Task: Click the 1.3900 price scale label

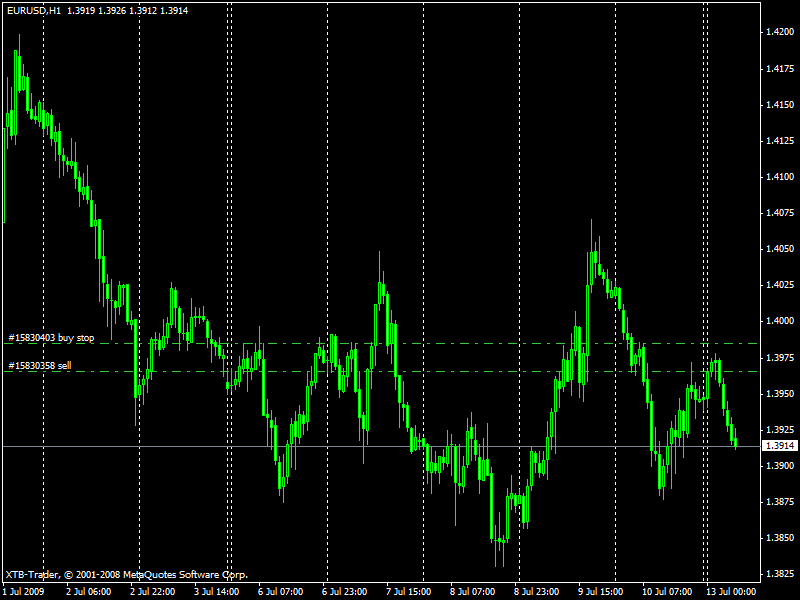Action: click(780, 466)
